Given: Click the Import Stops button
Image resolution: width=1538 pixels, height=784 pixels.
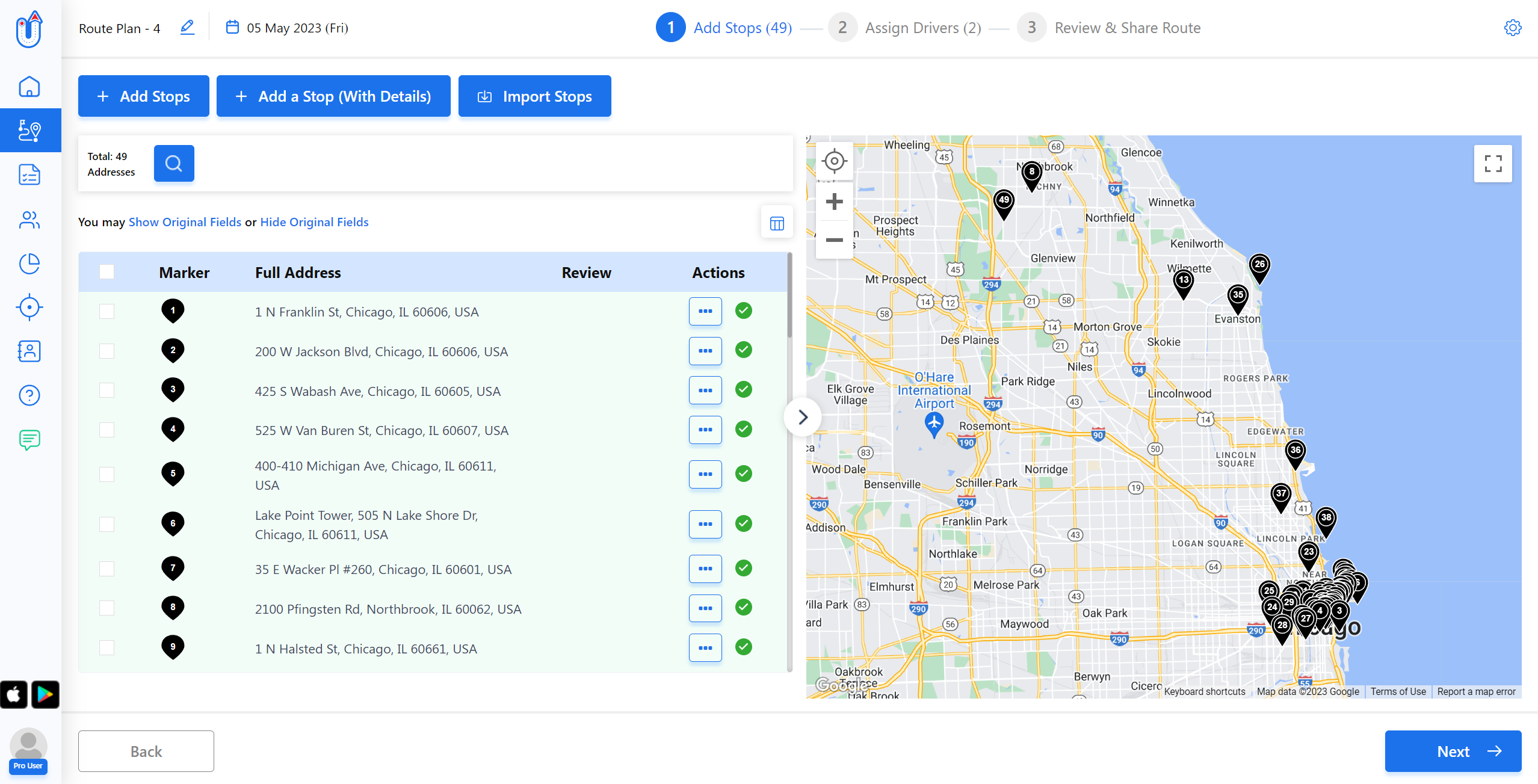Looking at the screenshot, I should point(534,96).
